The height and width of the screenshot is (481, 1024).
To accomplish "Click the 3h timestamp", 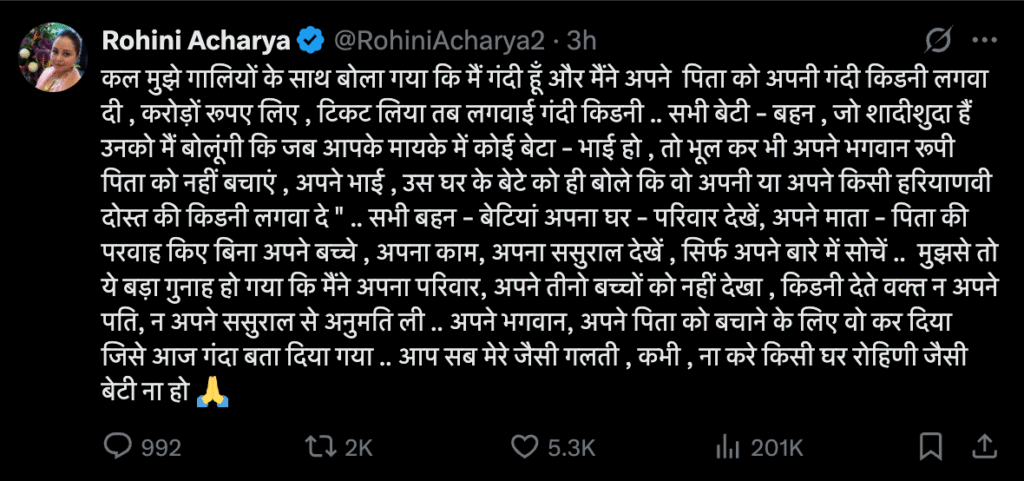I will click(581, 41).
